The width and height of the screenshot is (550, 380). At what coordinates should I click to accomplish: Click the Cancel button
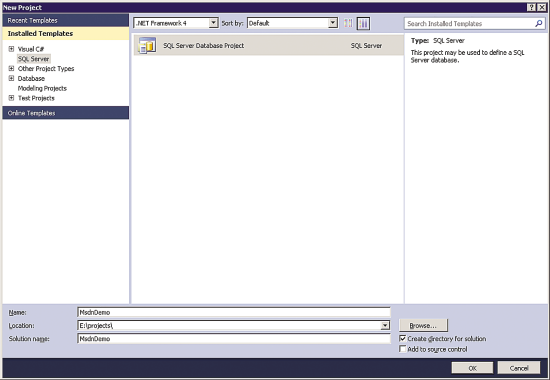tap(518, 368)
